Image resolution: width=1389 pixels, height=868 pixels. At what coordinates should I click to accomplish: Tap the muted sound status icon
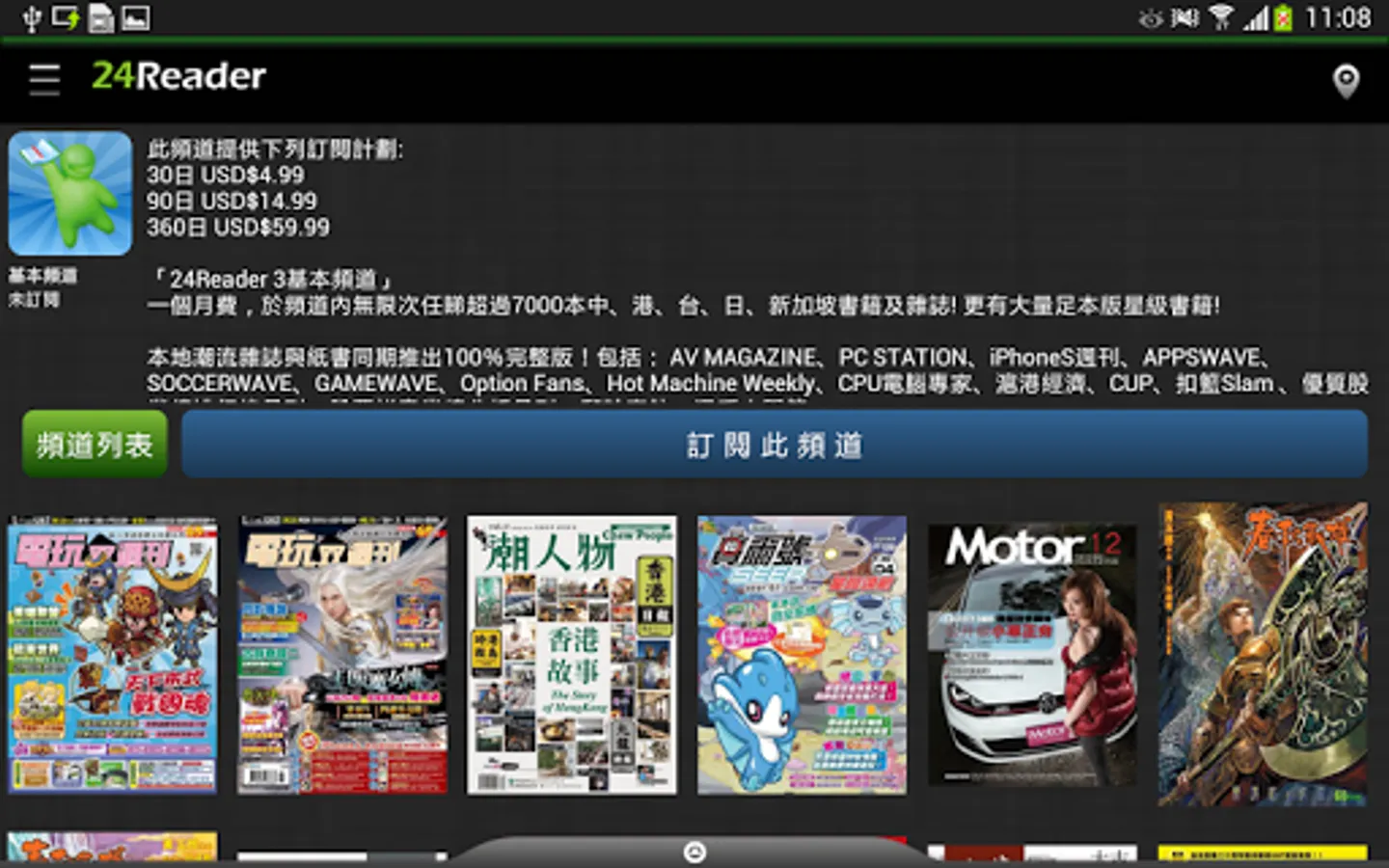pos(1185,18)
